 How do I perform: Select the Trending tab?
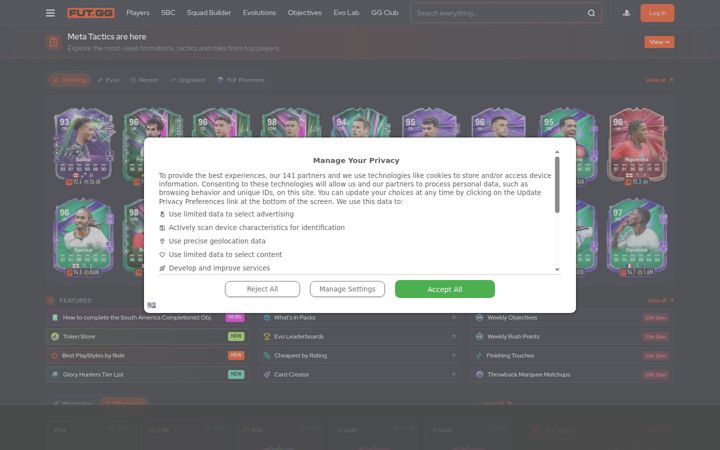(69, 80)
